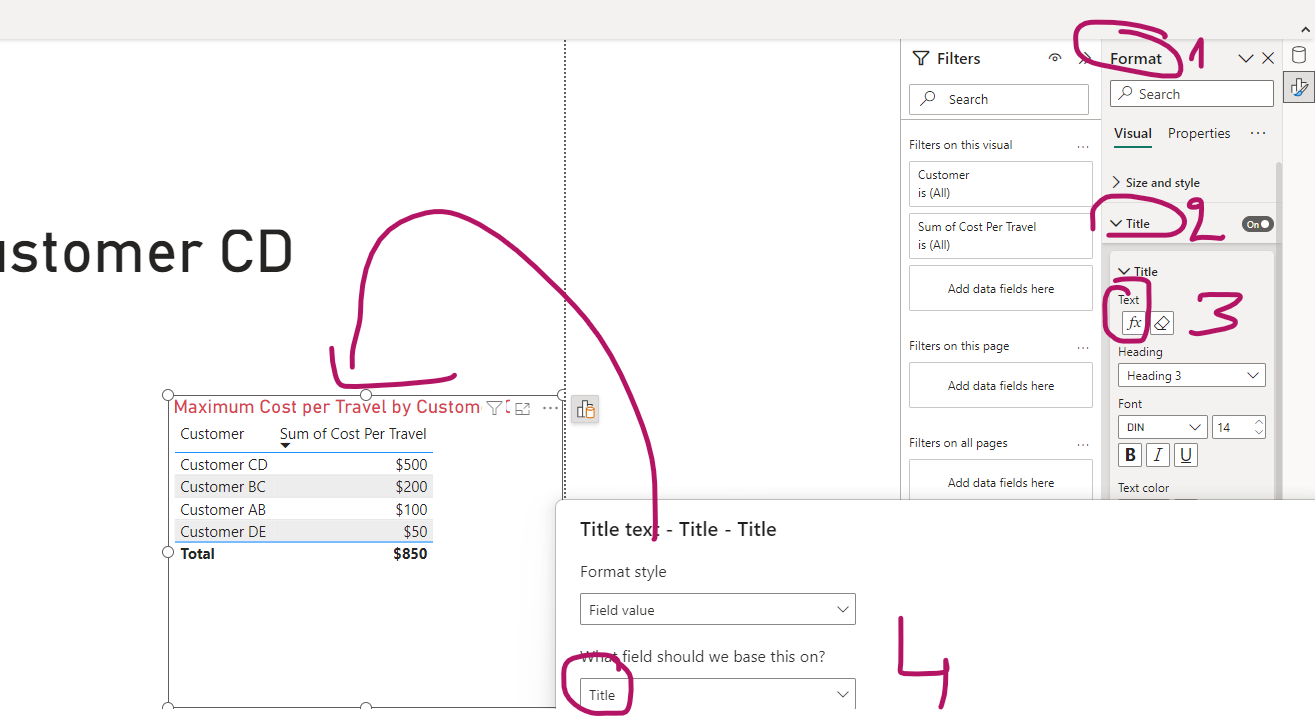
Task: Click the $500 value cell
Action: click(411, 464)
